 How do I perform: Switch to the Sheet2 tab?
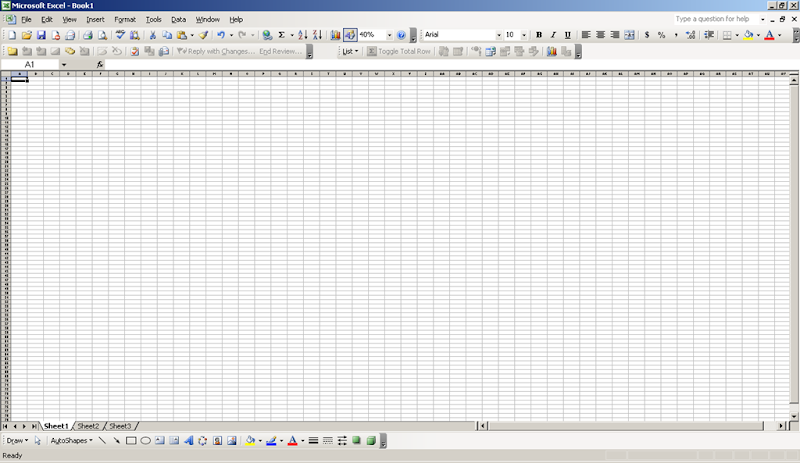pos(88,426)
